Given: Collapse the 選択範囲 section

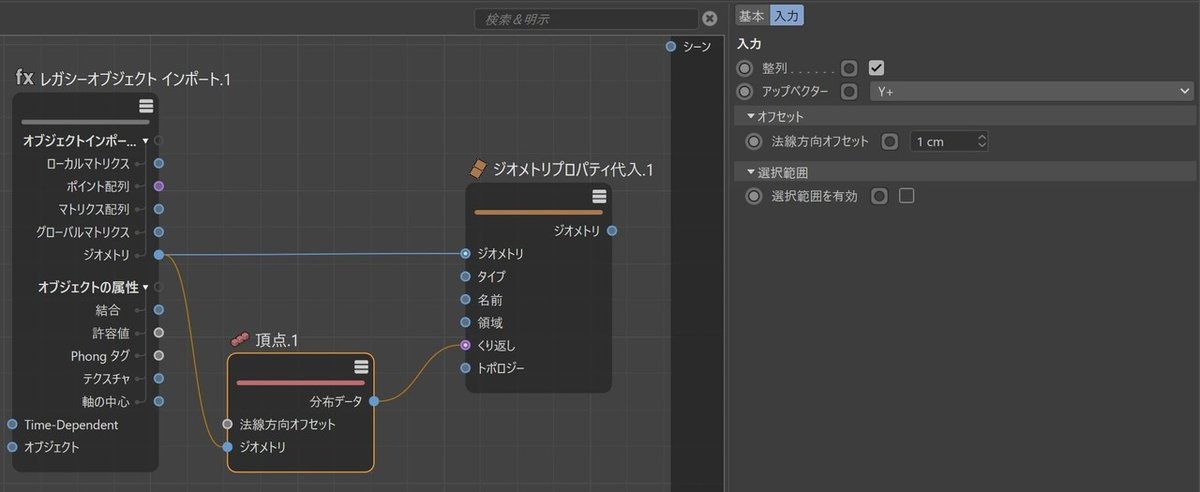Looking at the screenshot, I should pos(751,172).
